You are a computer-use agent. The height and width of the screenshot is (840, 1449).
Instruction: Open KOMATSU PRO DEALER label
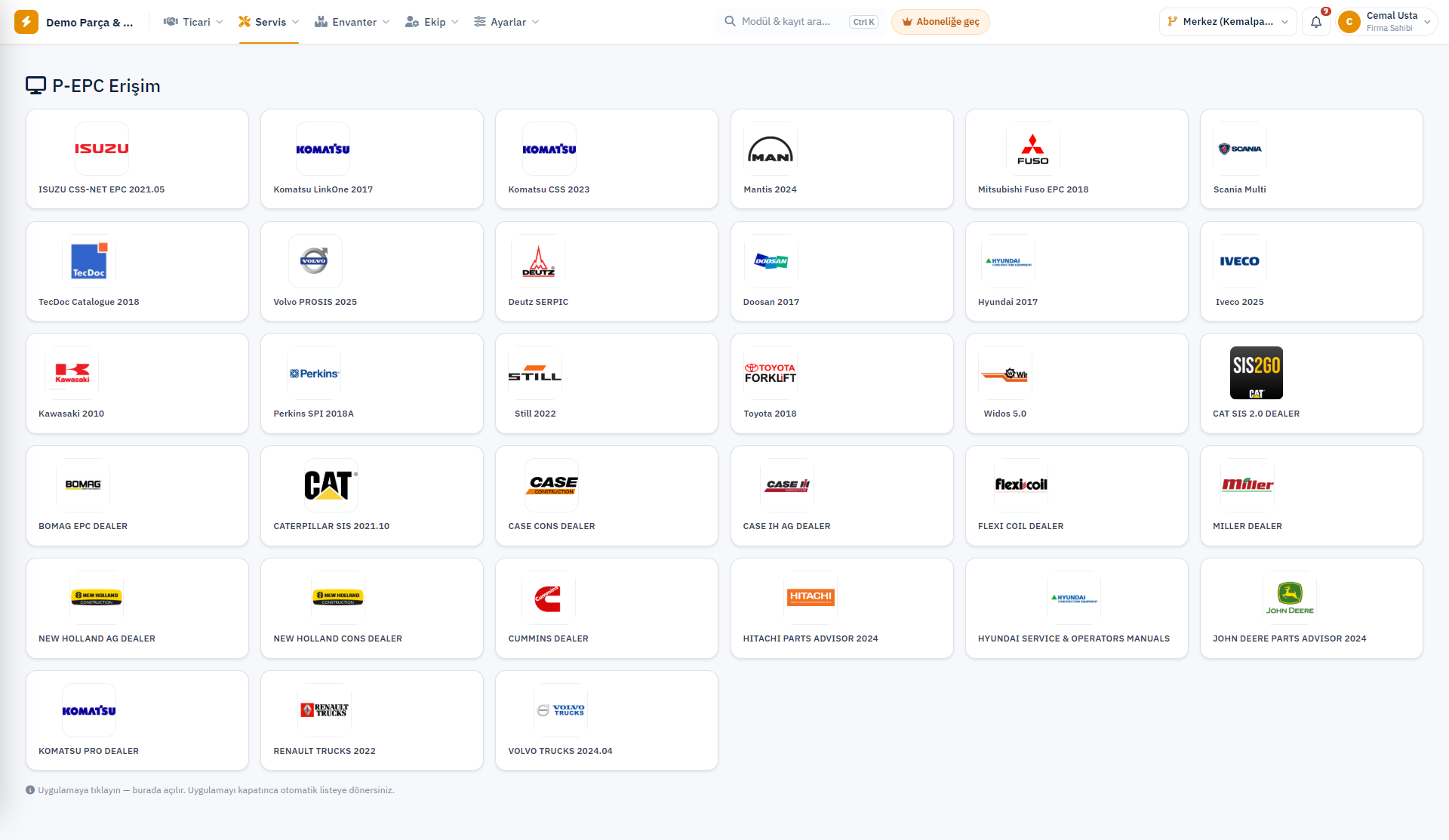[x=89, y=751]
